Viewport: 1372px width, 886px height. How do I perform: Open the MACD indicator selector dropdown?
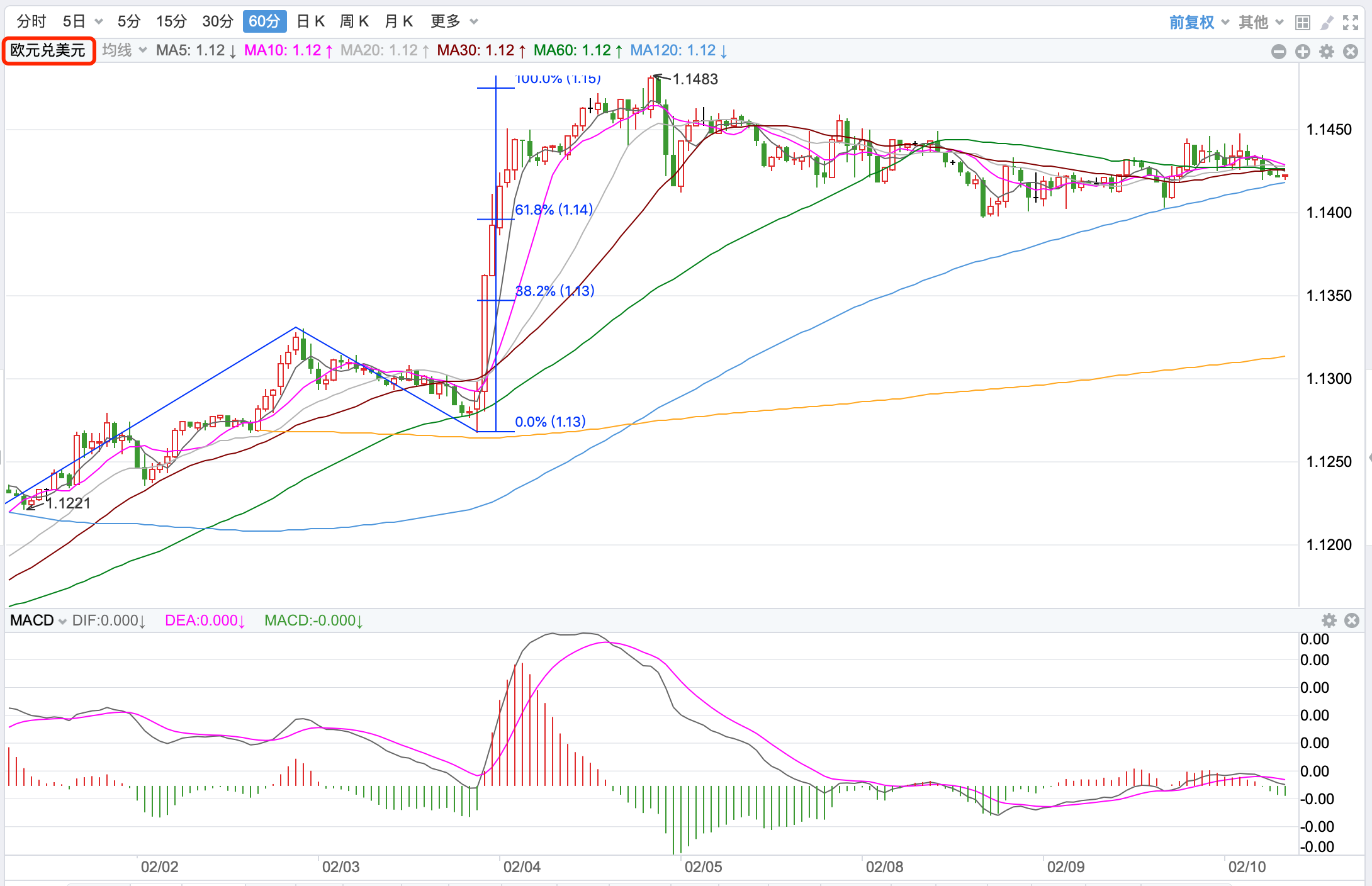pyautogui.click(x=38, y=620)
